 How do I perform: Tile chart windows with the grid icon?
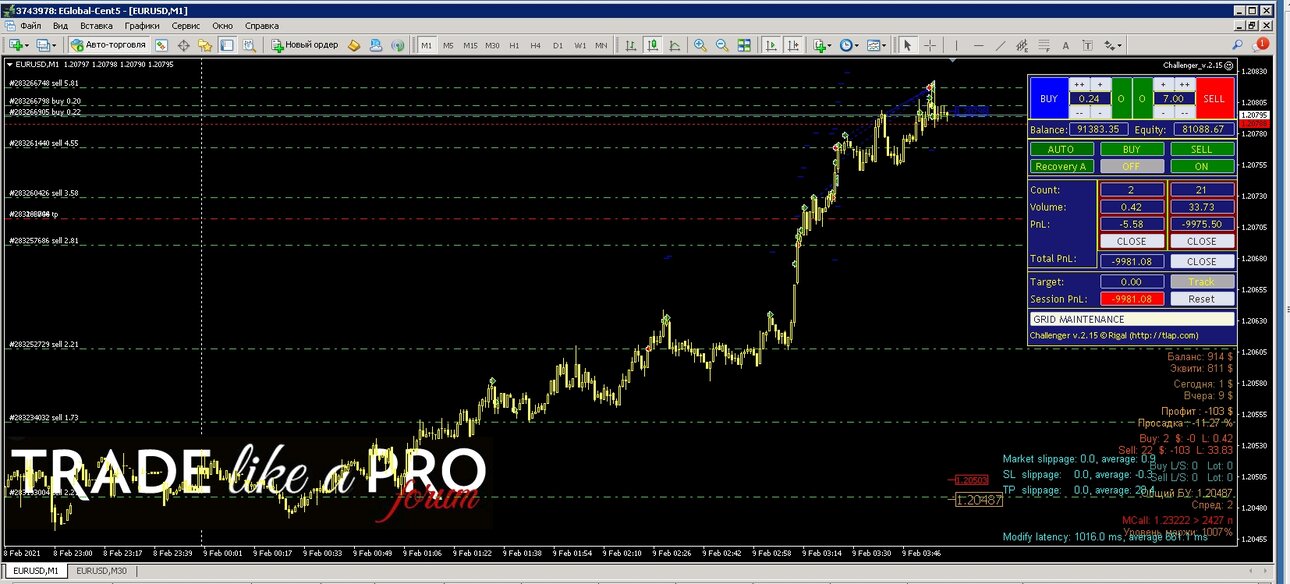(744, 45)
